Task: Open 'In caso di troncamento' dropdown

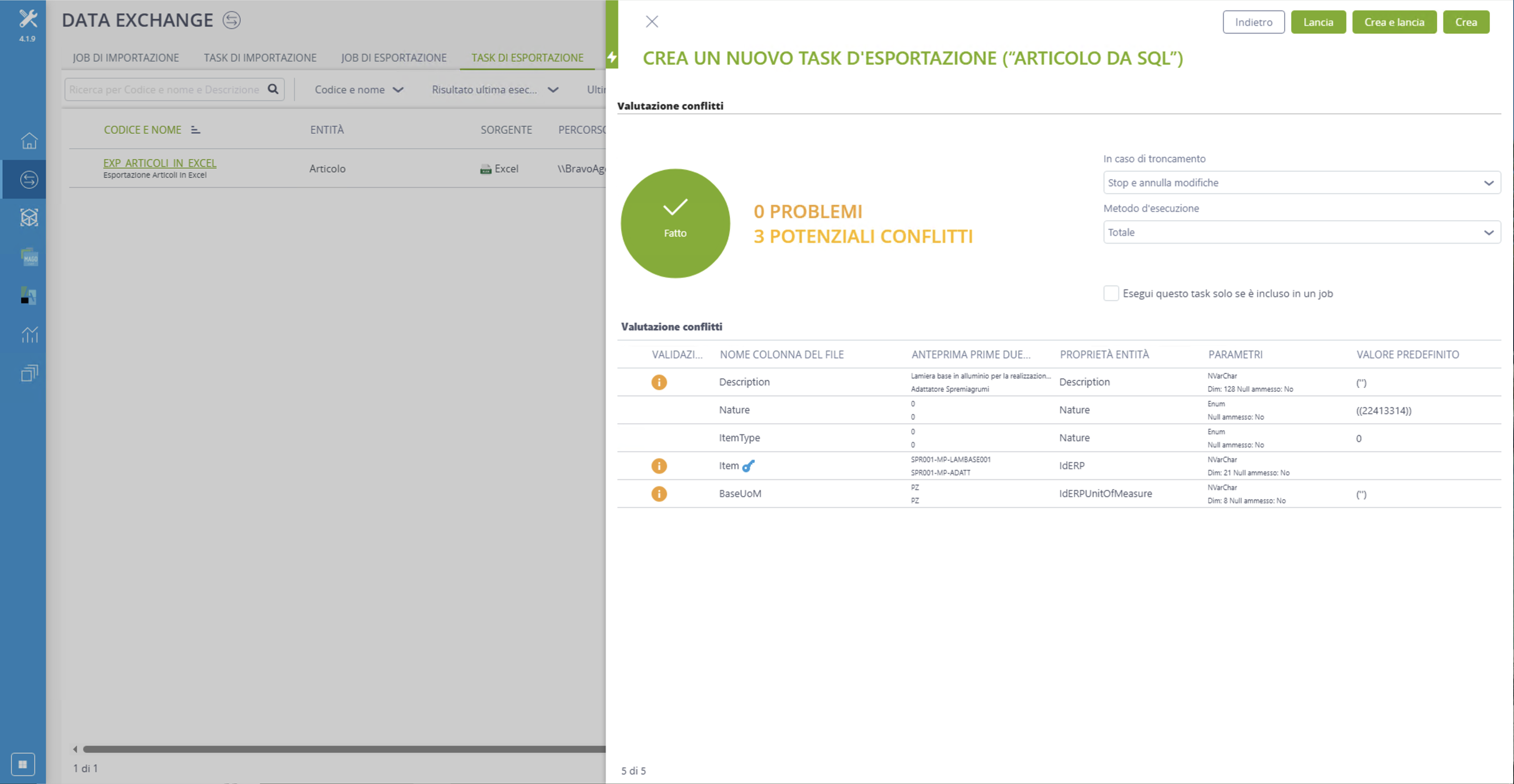Action: (1301, 183)
